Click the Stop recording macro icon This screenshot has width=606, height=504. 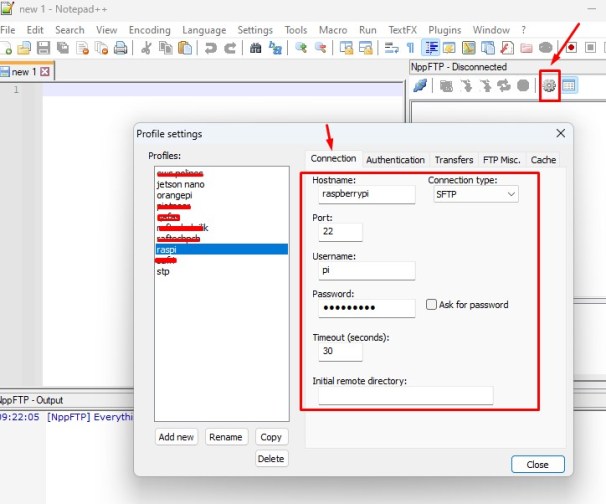click(590, 48)
